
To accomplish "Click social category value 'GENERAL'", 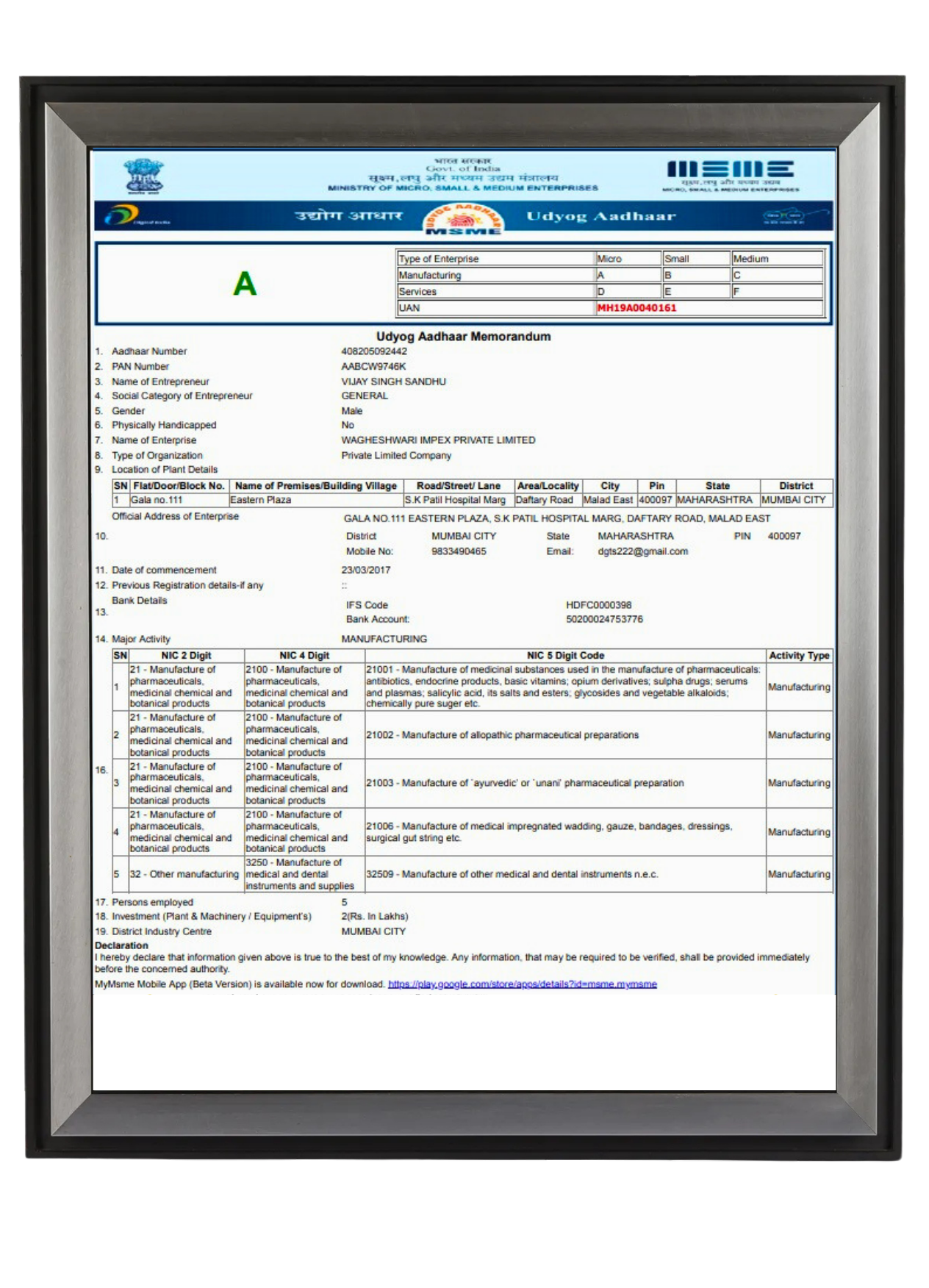I will pyautogui.click(x=365, y=396).
